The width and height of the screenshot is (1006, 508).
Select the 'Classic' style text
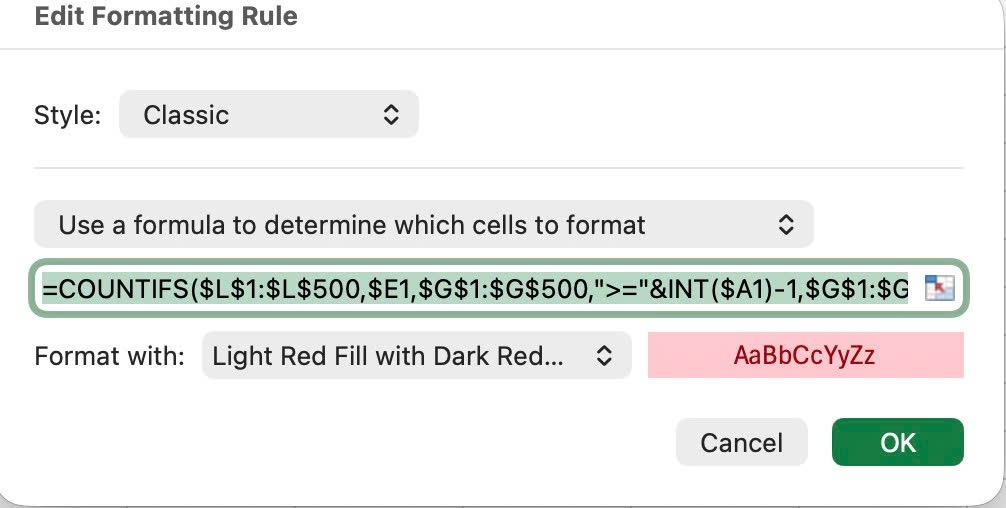click(186, 115)
